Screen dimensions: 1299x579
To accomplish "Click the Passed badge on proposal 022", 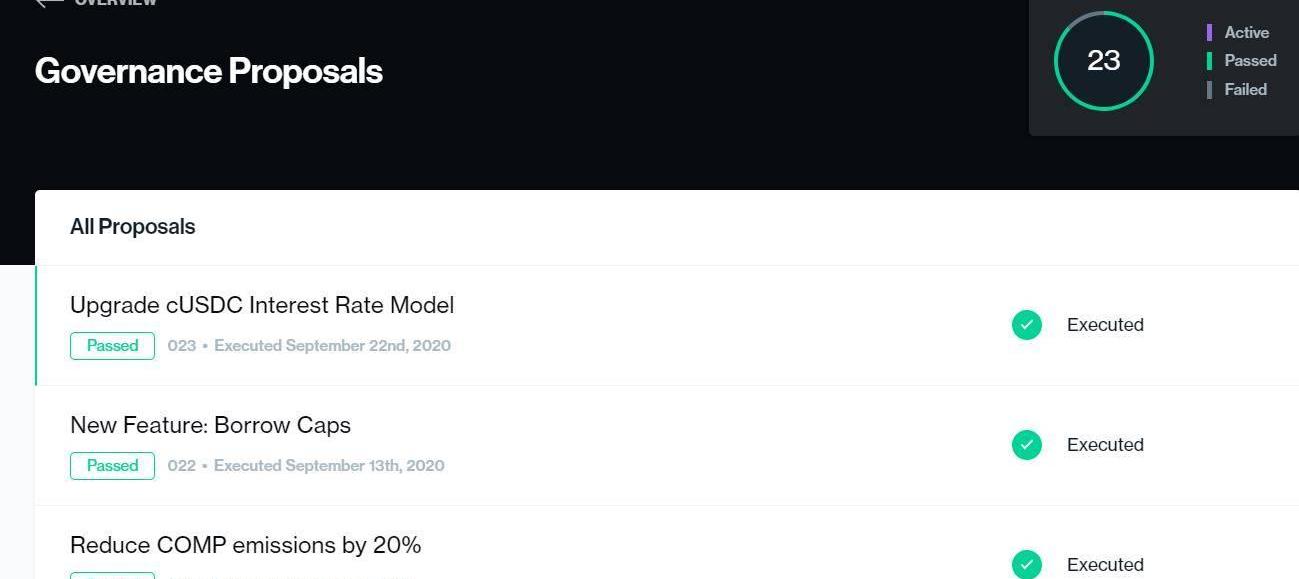I will (x=112, y=466).
